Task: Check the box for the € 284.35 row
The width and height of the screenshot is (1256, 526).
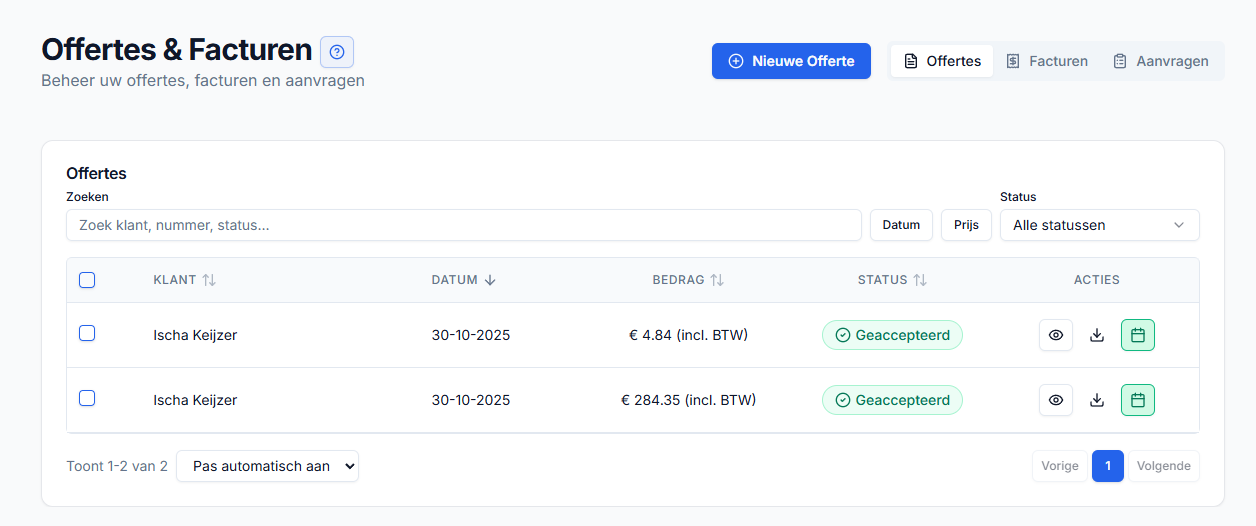Action: pos(87,398)
